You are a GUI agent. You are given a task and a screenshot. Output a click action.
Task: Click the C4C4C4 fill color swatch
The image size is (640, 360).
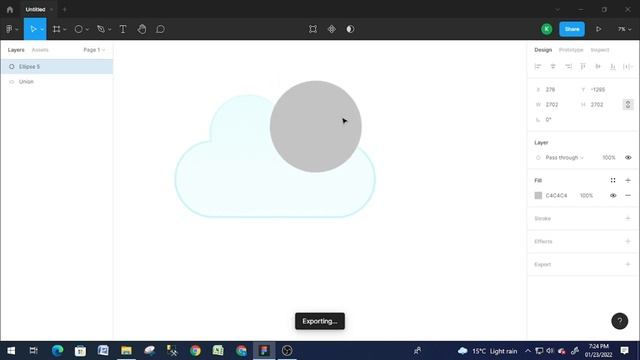[538, 196]
